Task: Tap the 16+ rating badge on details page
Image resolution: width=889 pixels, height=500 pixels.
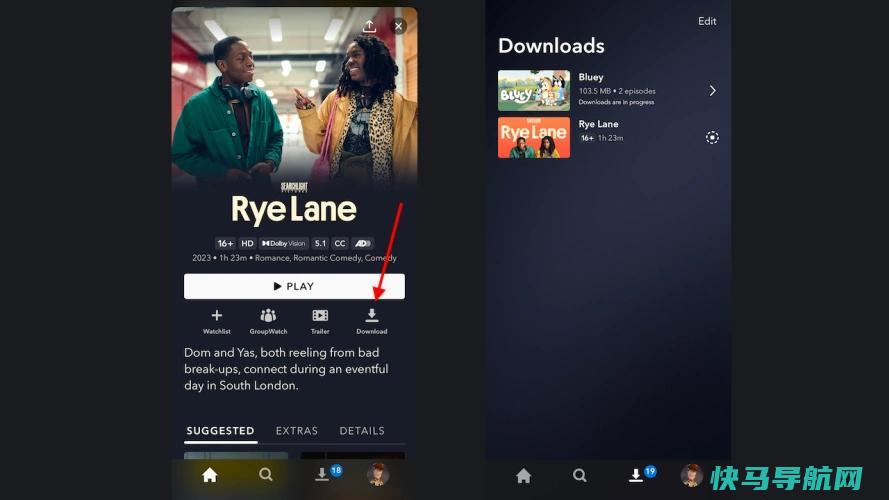Action: pyautogui.click(x=225, y=243)
